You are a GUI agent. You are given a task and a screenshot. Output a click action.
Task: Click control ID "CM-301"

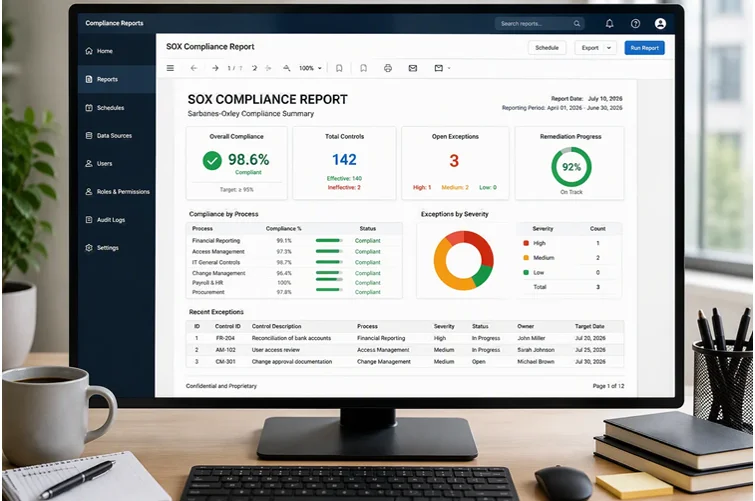225,362
